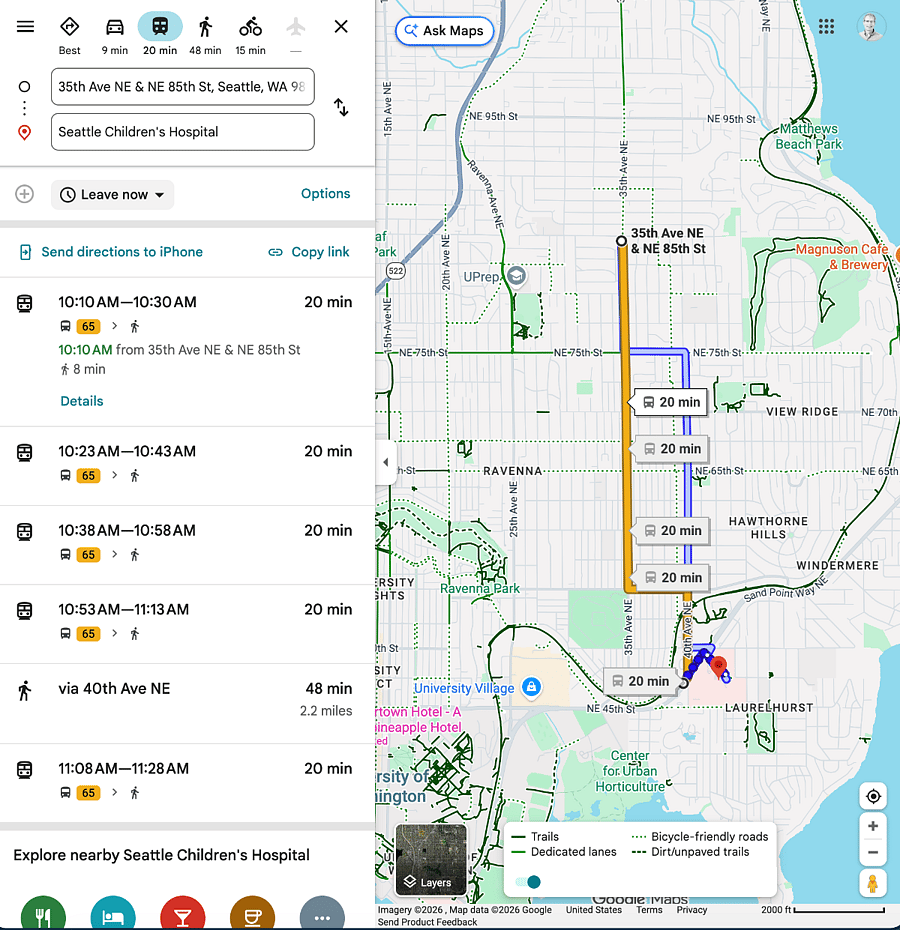Click Center for Urban Horticulture label

pos(629,771)
